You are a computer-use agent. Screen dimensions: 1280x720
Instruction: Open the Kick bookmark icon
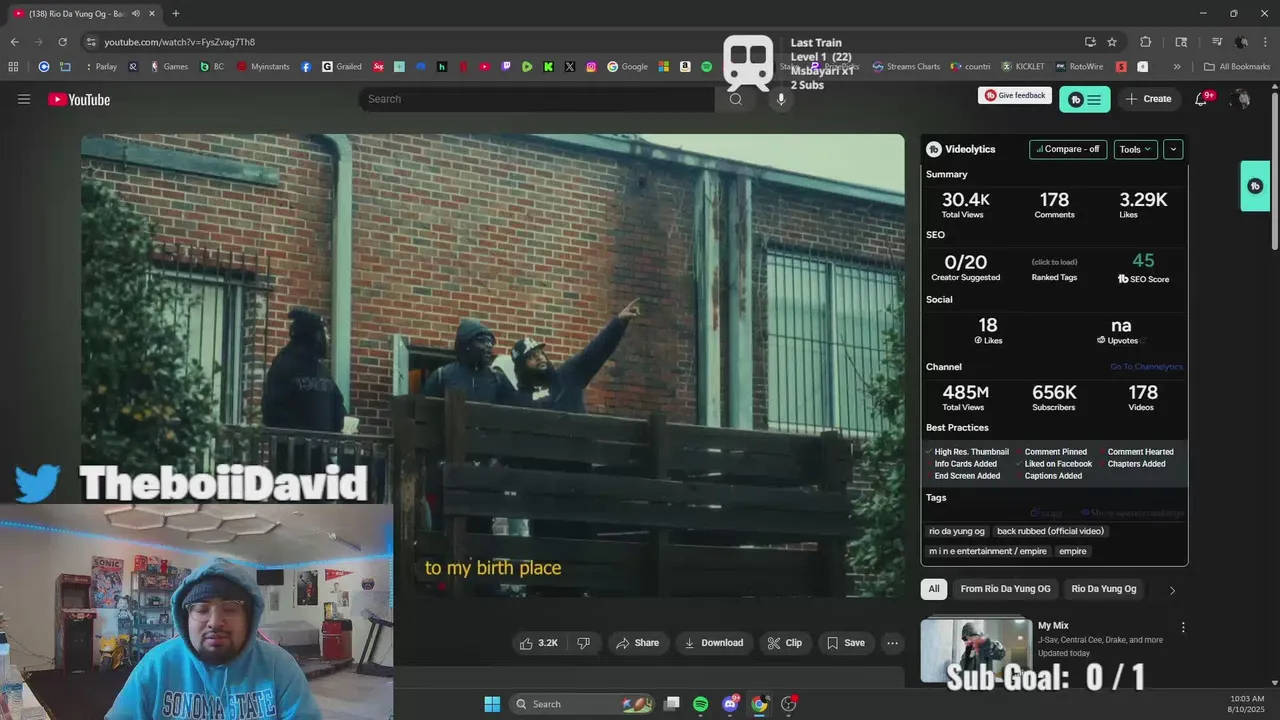point(548,67)
